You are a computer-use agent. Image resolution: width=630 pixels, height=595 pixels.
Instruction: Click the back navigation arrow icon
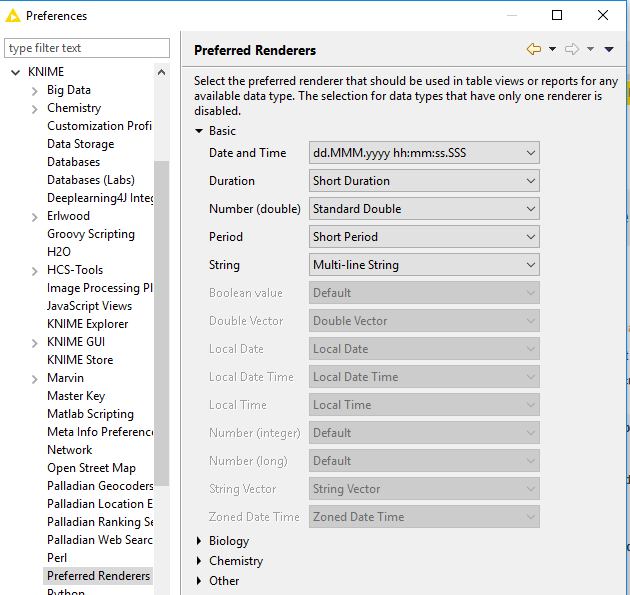click(x=533, y=49)
